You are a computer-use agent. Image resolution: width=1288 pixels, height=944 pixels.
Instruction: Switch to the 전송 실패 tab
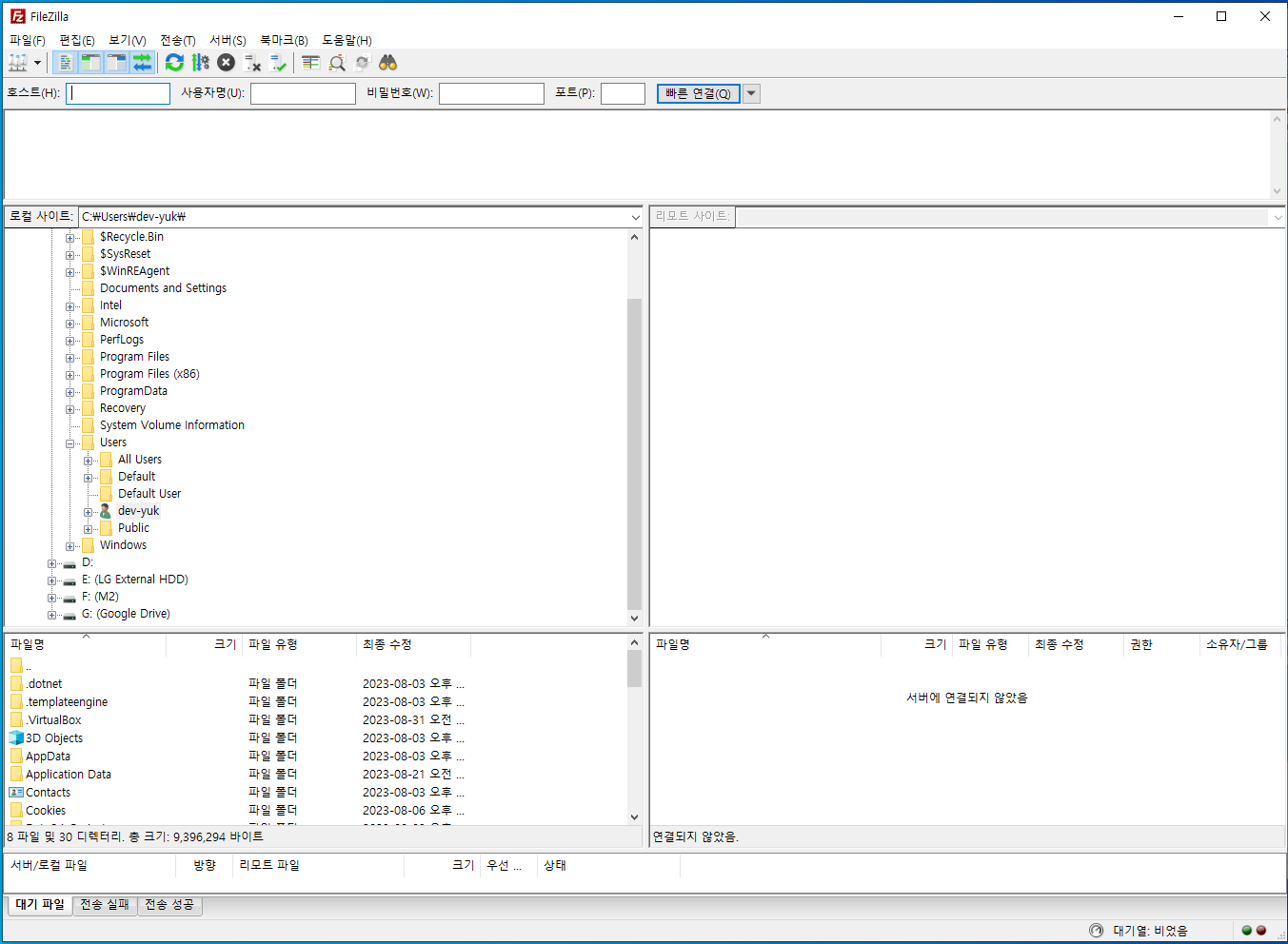click(x=105, y=904)
